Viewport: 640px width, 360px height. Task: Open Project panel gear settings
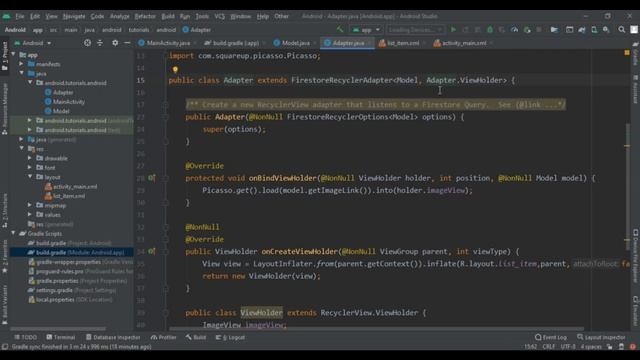click(115, 43)
